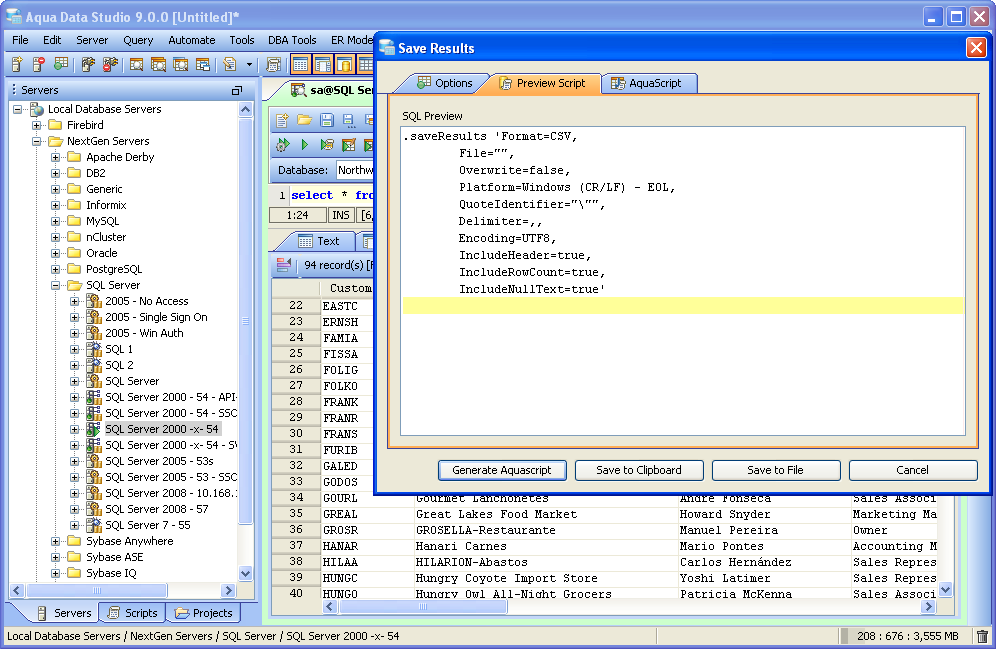Image resolution: width=996 pixels, height=649 pixels.
Task: Open the DBA Tools menu
Action: pyautogui.click(x=292, y=40)
